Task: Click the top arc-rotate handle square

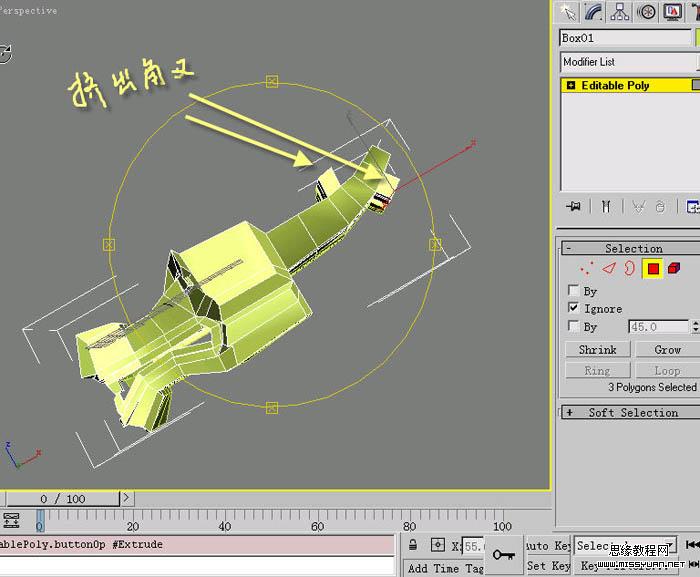Action: pos(272,81)
